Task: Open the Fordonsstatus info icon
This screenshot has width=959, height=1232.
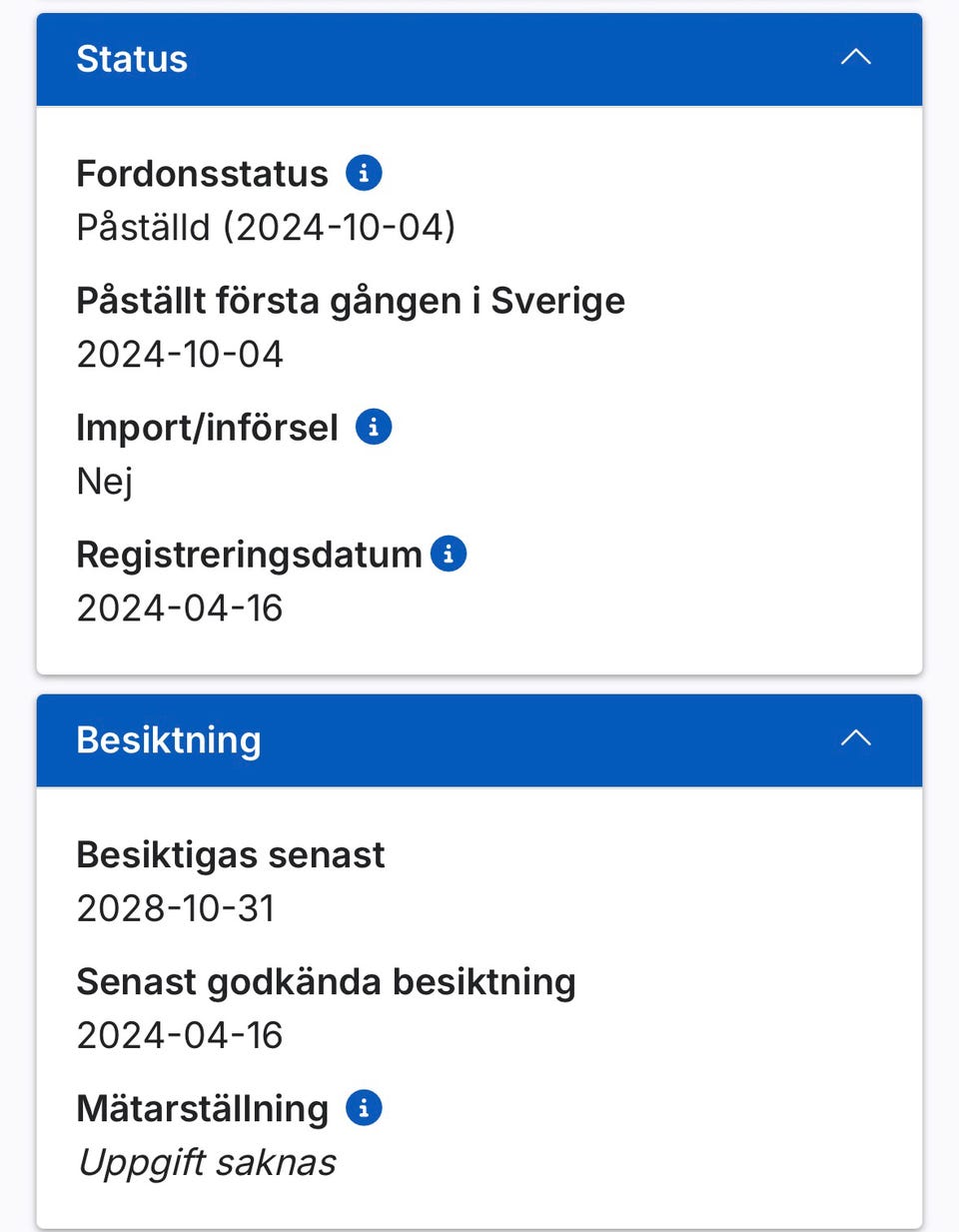Action: (x=364, y=173)
